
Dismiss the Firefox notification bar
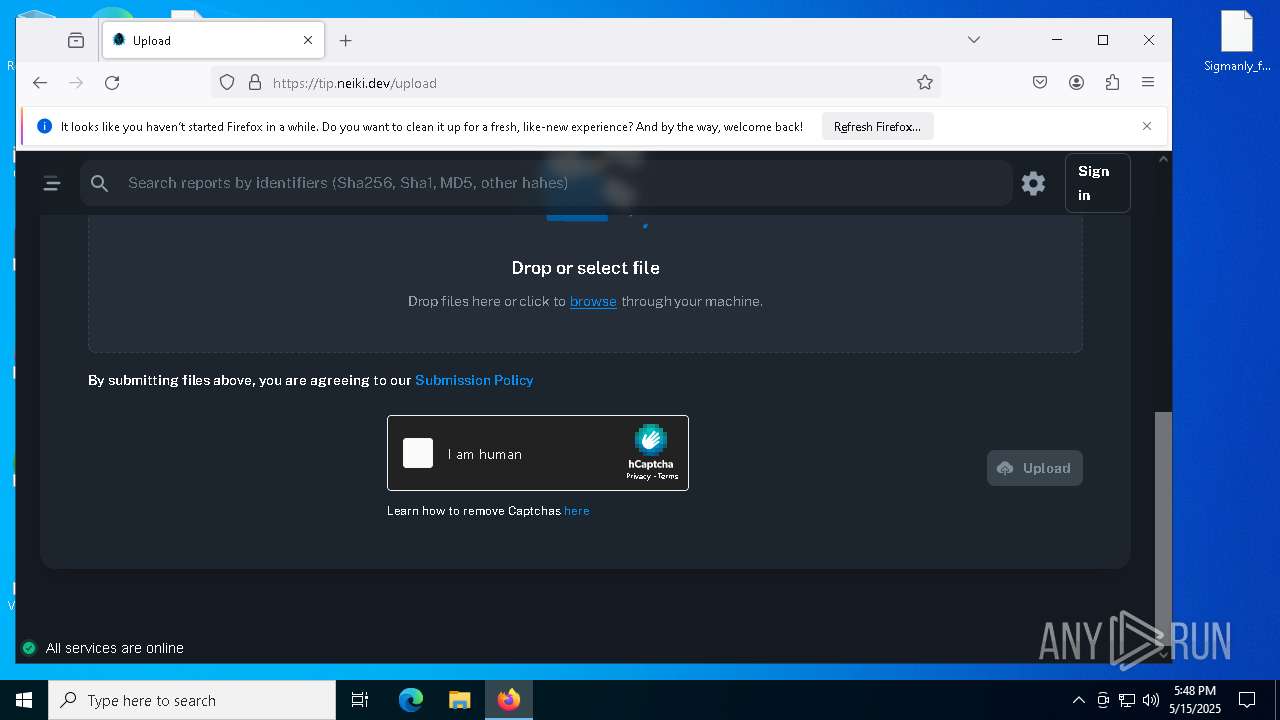click(1147, 126)
